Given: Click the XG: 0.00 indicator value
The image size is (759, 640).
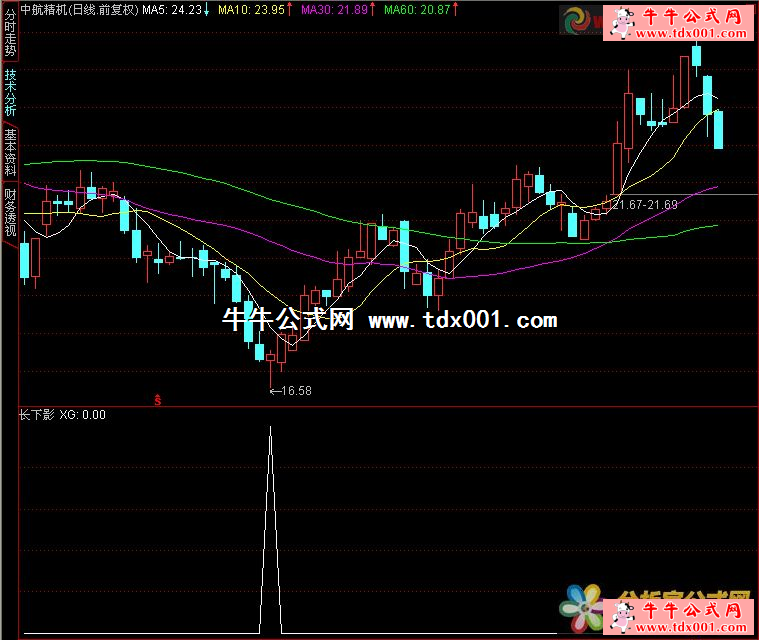Looking at the screenshot, I should pos(82,415).
